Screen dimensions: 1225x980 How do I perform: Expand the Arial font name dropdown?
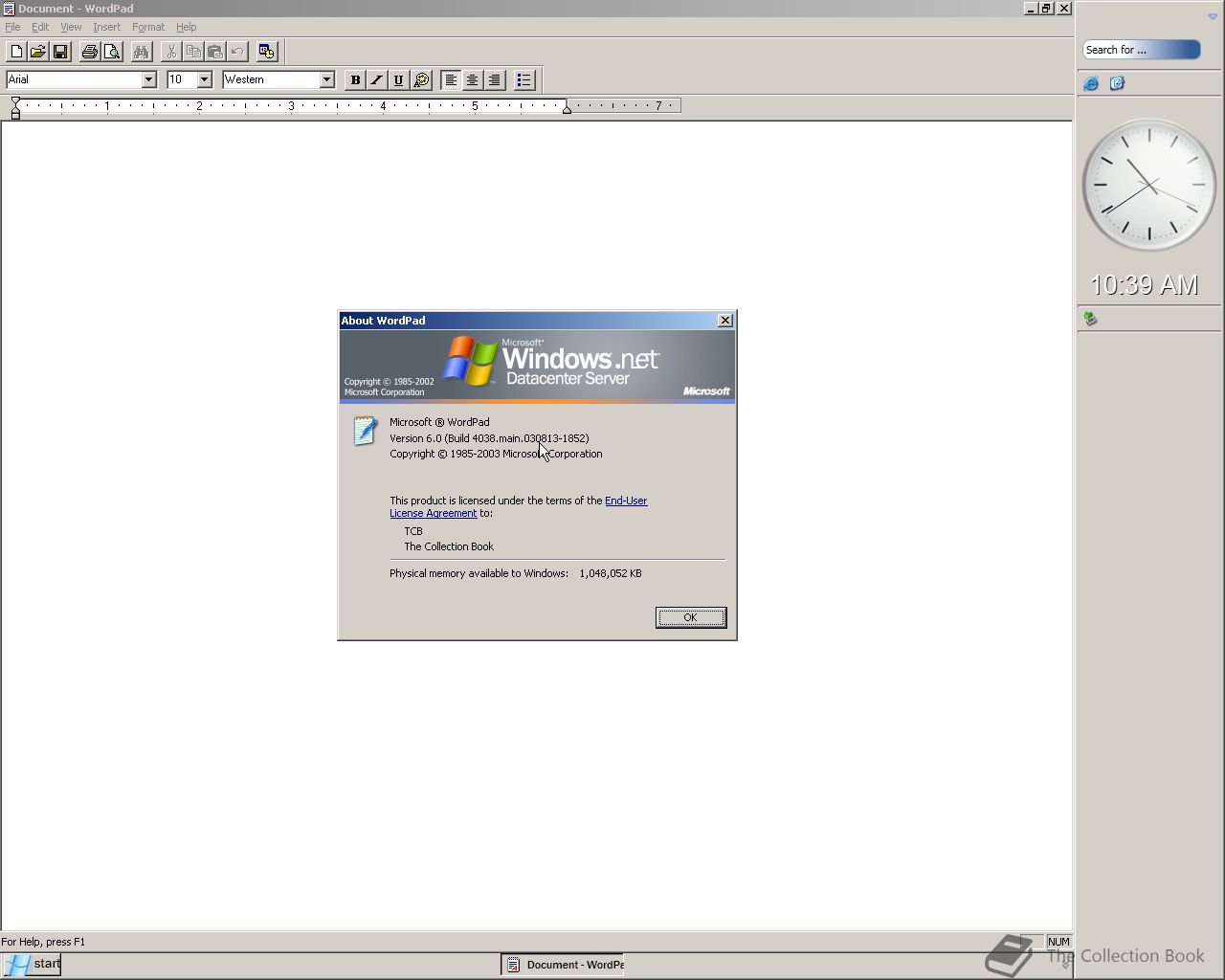coord(148,79)
